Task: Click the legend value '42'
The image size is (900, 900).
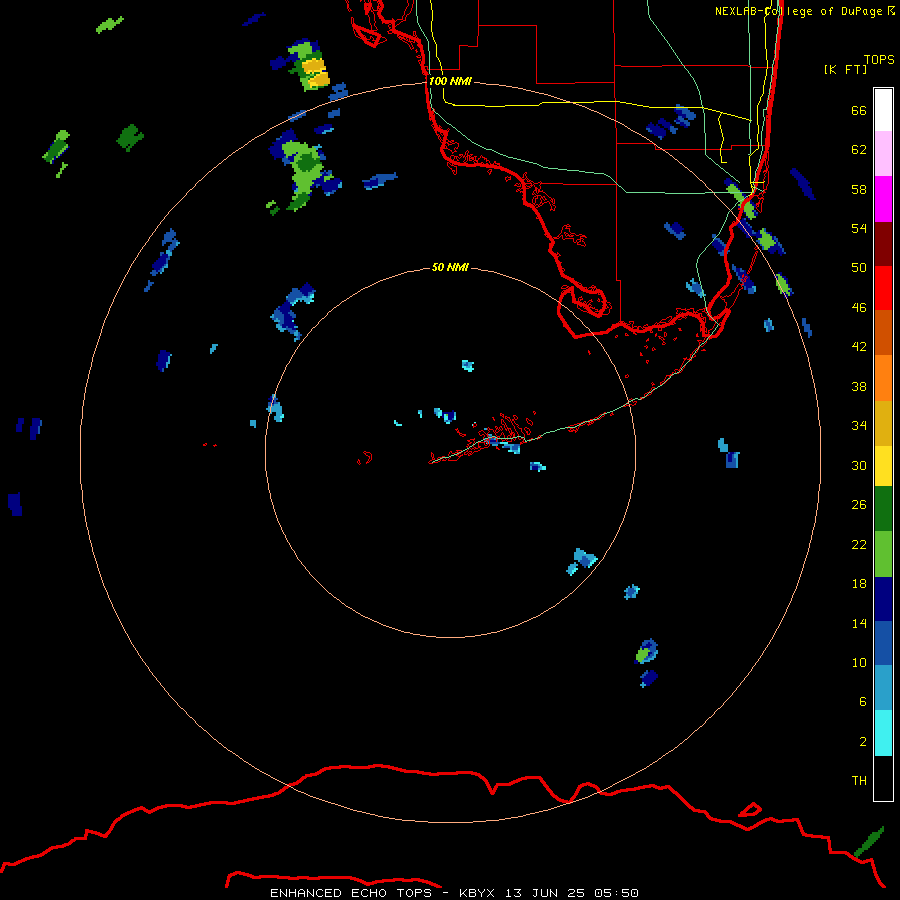Action: pos(859,346)
